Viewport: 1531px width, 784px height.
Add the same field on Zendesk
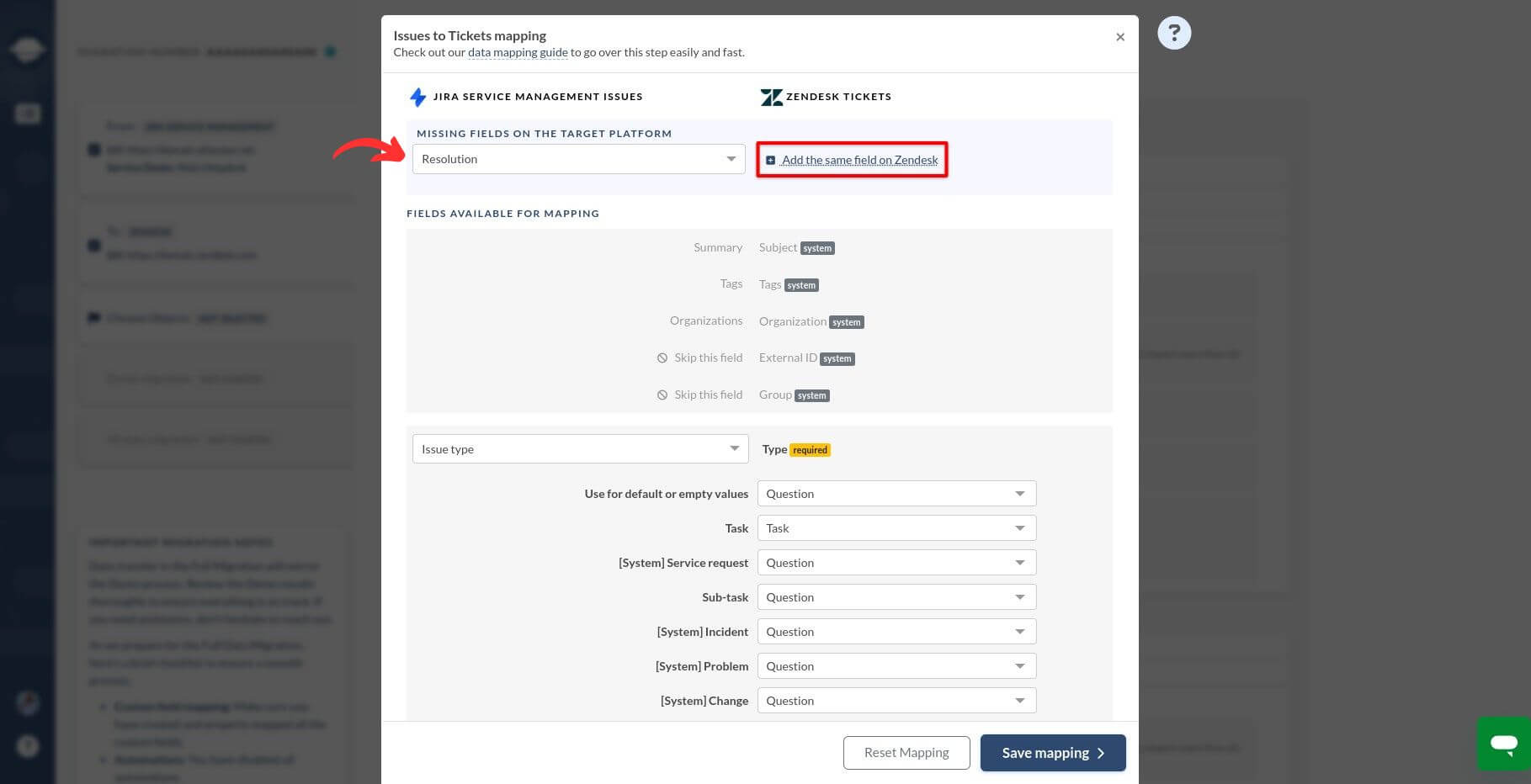tap(859, 160)
